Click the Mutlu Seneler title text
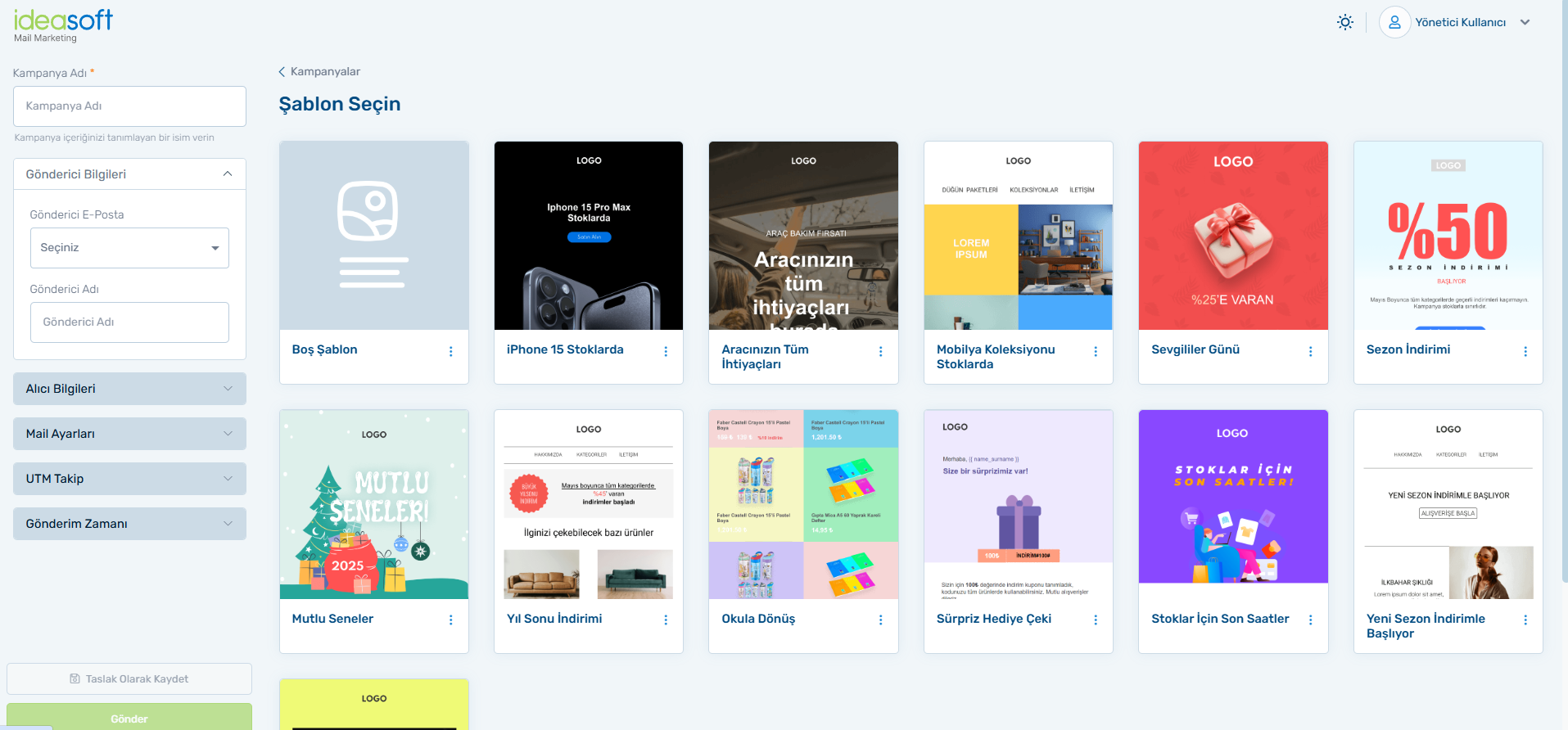The image size is (1568, 730). pyautogui.click(x=332, y=619)
